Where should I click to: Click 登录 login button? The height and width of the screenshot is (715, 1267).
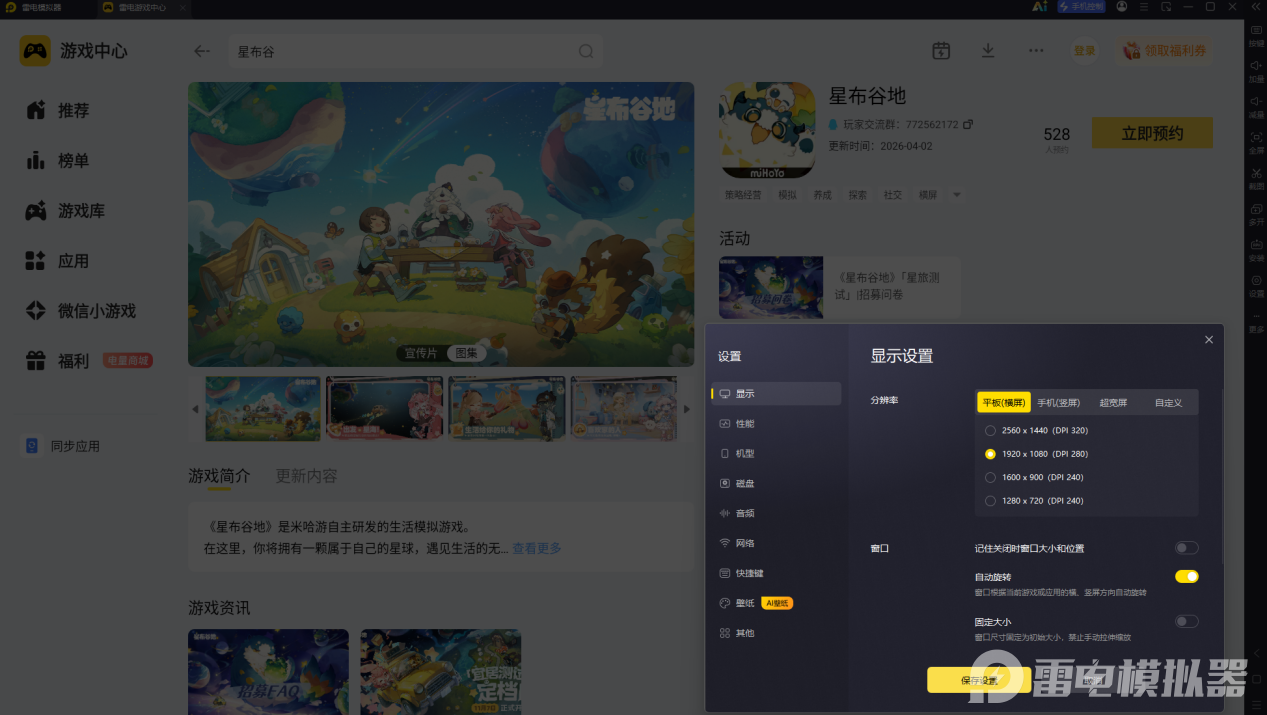[x=1084, y=51]
